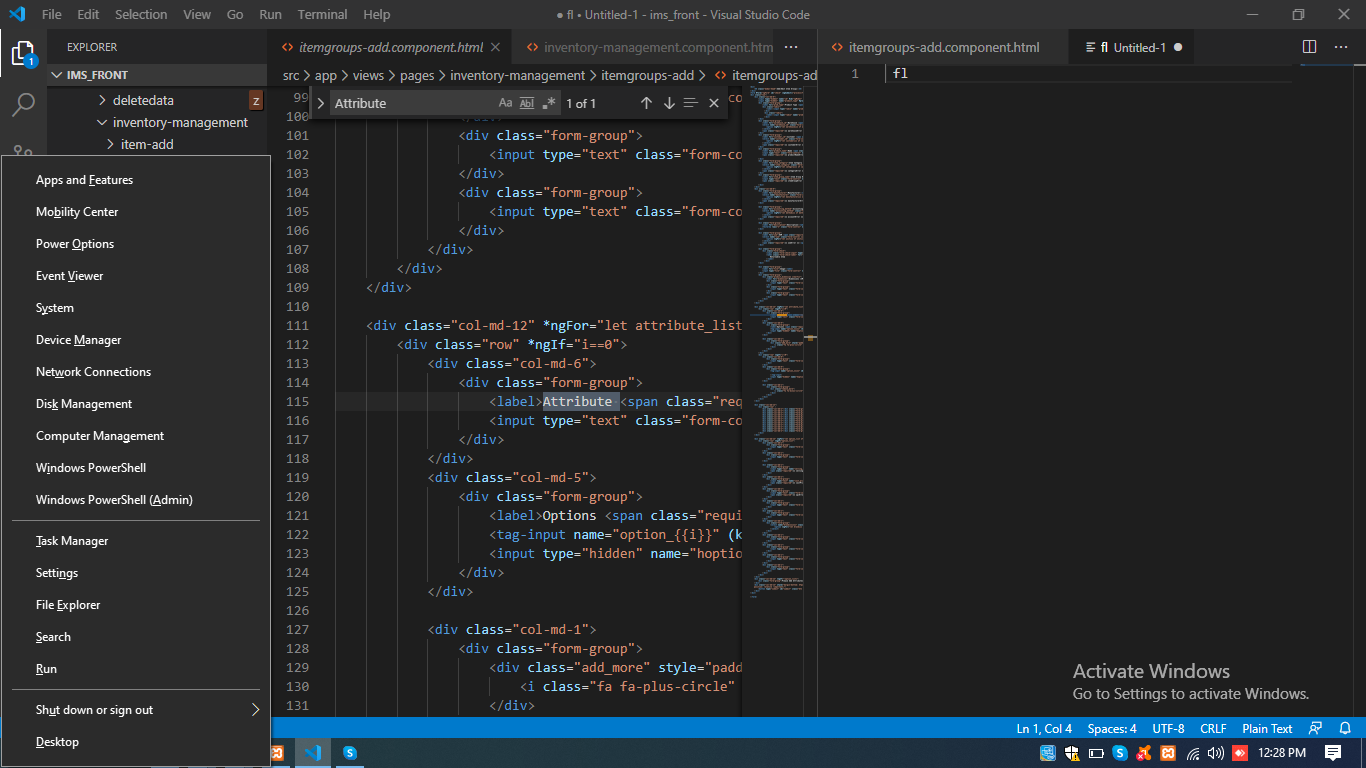This screenshot has height=768, width=1366.
Task: Click the volume icon in system tray
Action: 1216,753
